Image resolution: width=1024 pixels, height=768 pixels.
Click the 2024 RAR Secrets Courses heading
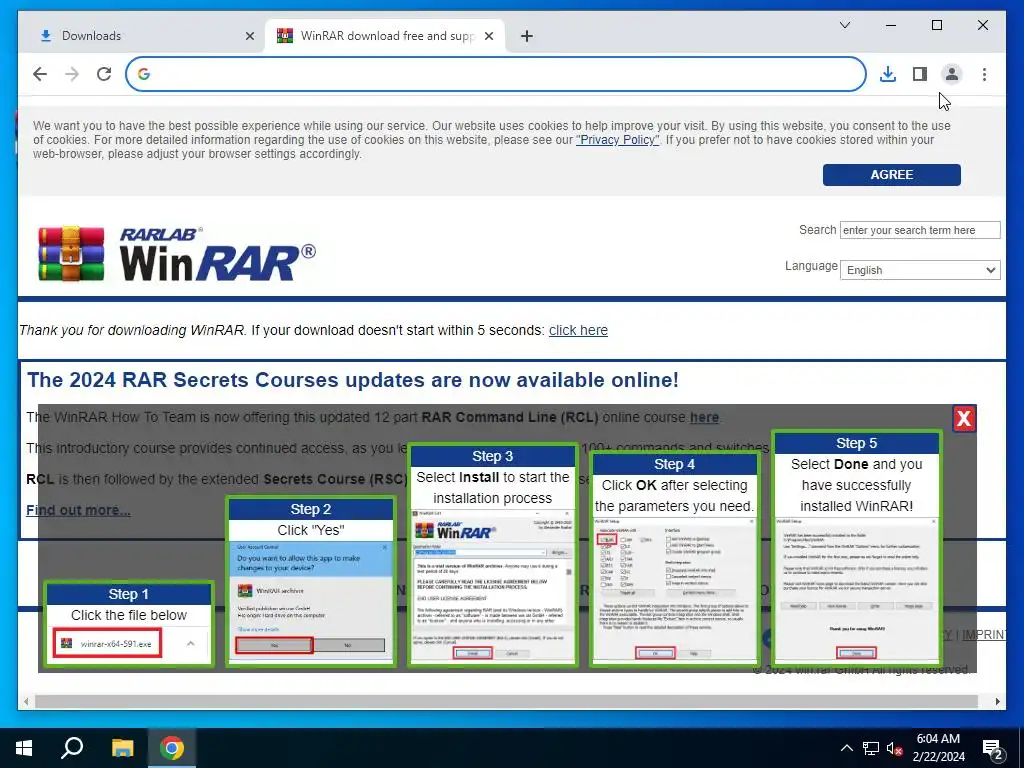coord(353,379)
